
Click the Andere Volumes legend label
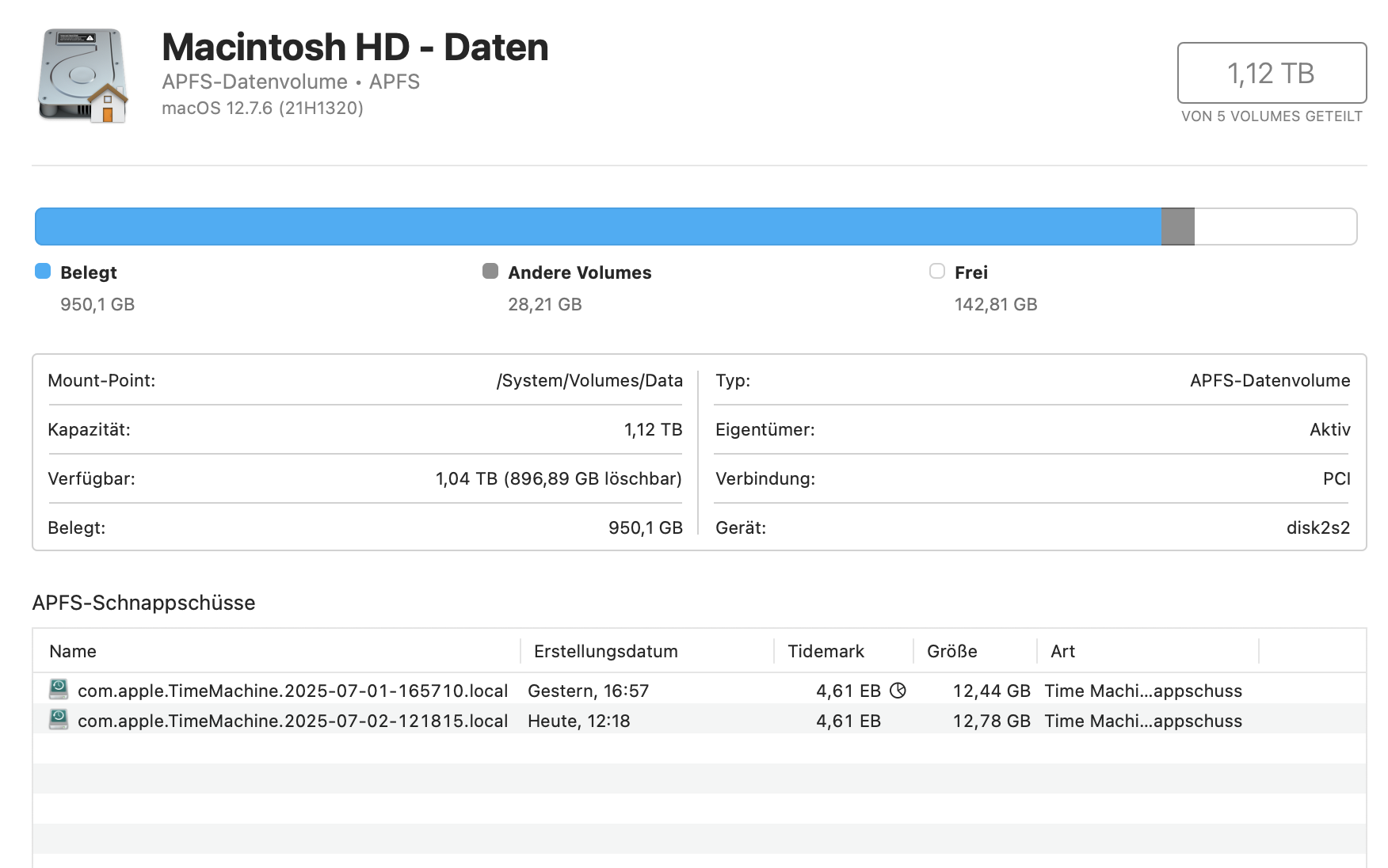click(580, 272)
